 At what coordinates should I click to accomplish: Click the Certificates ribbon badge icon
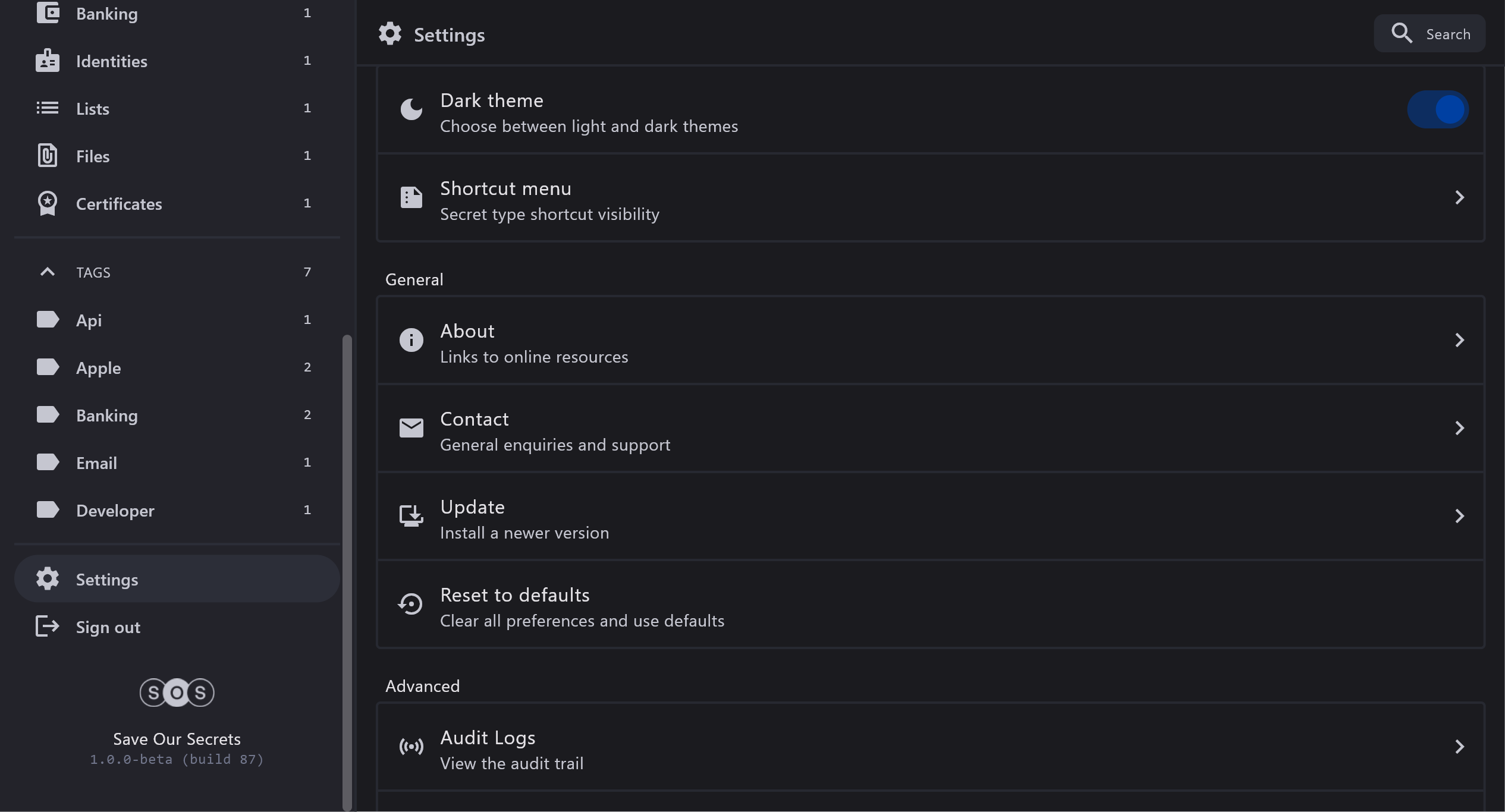pyautogui.click(x=48, y=203)
